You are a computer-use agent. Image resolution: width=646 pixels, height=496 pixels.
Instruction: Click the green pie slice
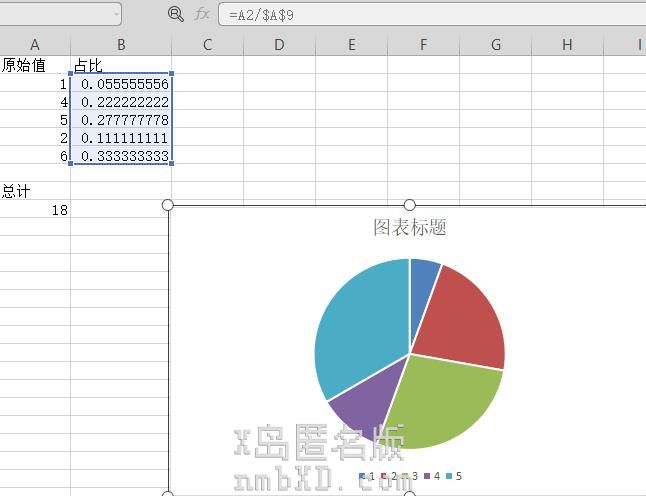(x=445, y=400)
